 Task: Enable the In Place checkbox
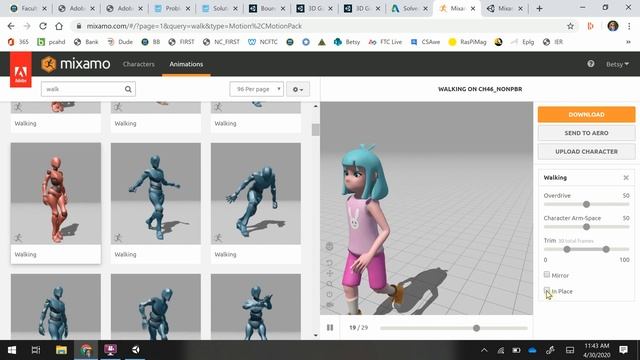(547, 290)
